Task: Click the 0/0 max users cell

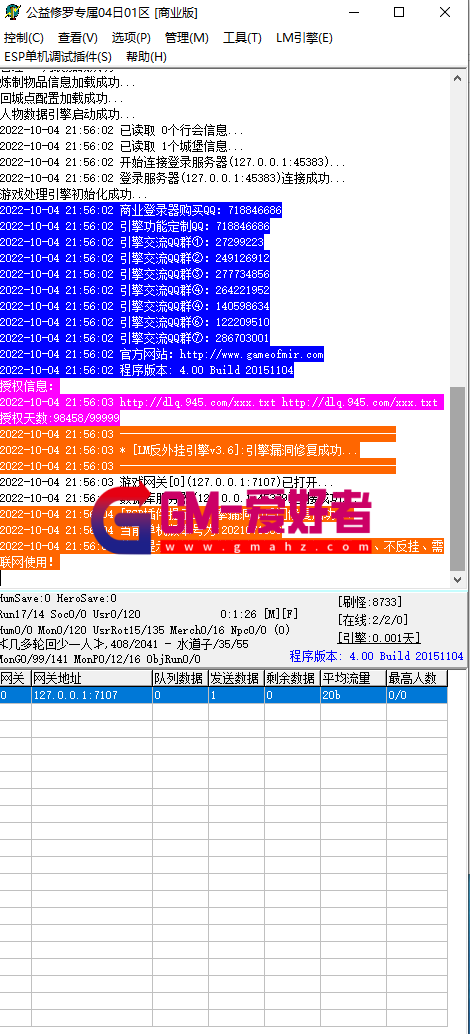Action: tap(417, 695)
